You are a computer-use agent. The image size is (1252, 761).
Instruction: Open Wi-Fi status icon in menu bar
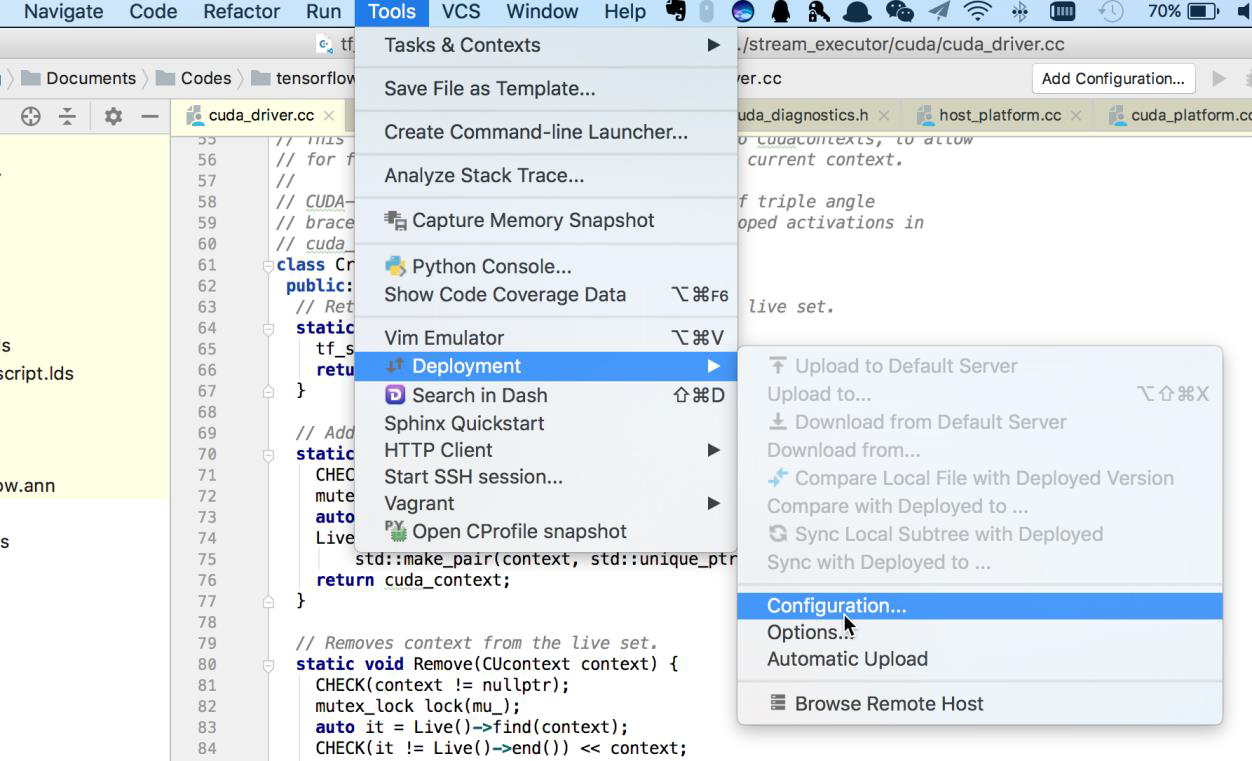(977, 12)
